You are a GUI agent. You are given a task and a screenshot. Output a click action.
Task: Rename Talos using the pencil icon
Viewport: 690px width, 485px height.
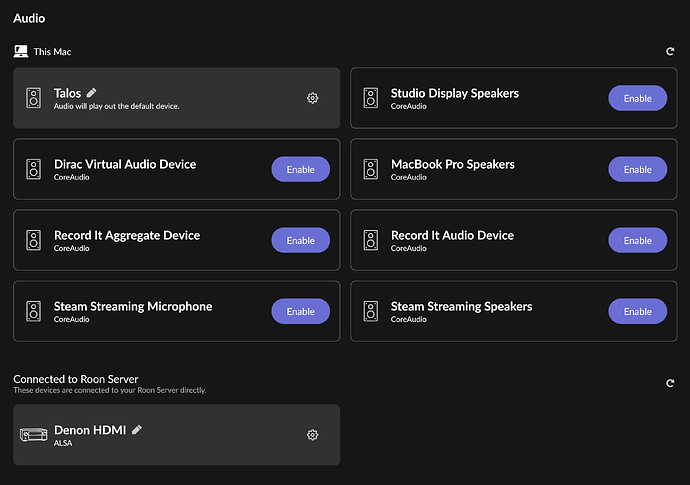click(92, 92)
